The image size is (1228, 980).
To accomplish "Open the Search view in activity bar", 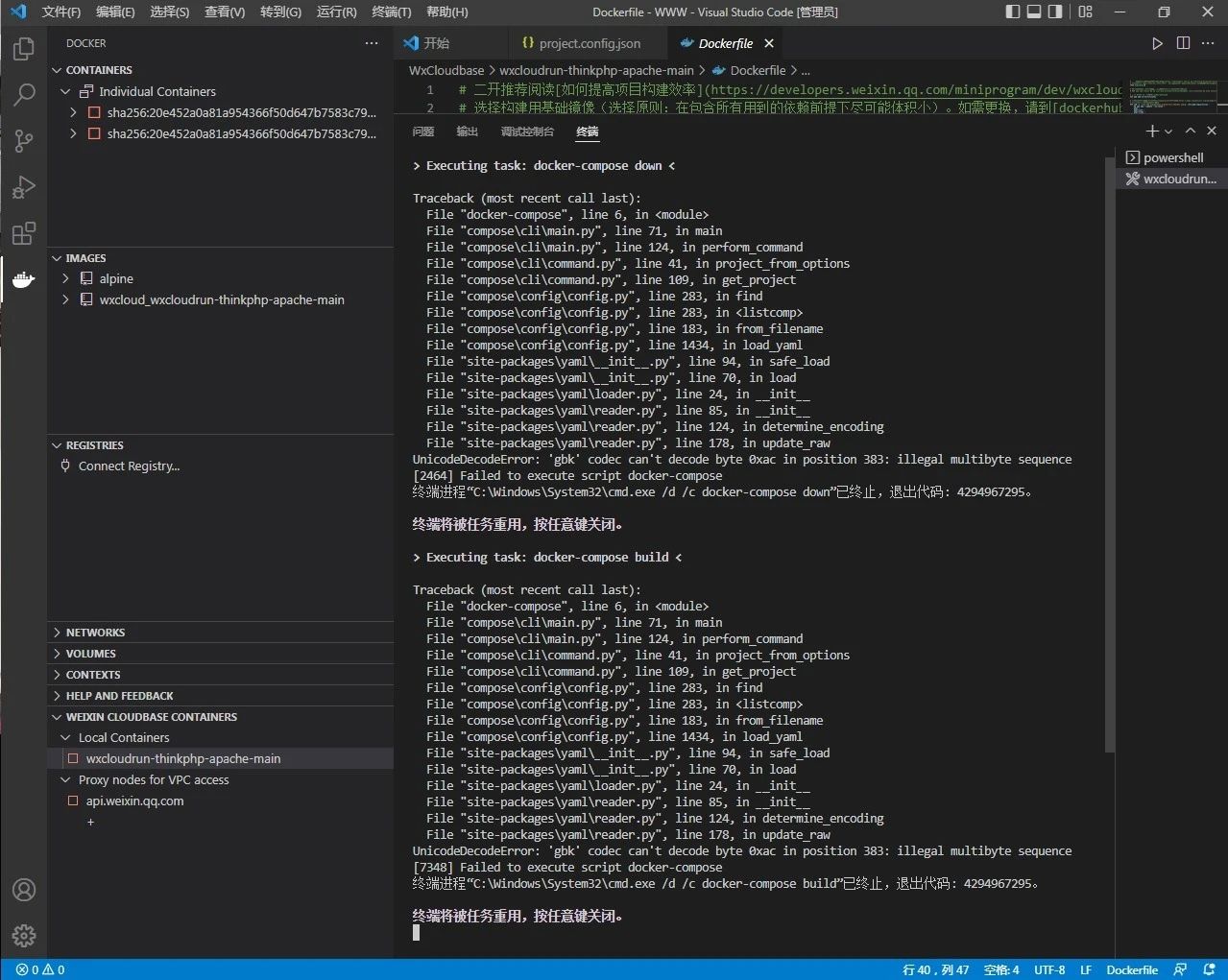I will (x=24, y=94).
